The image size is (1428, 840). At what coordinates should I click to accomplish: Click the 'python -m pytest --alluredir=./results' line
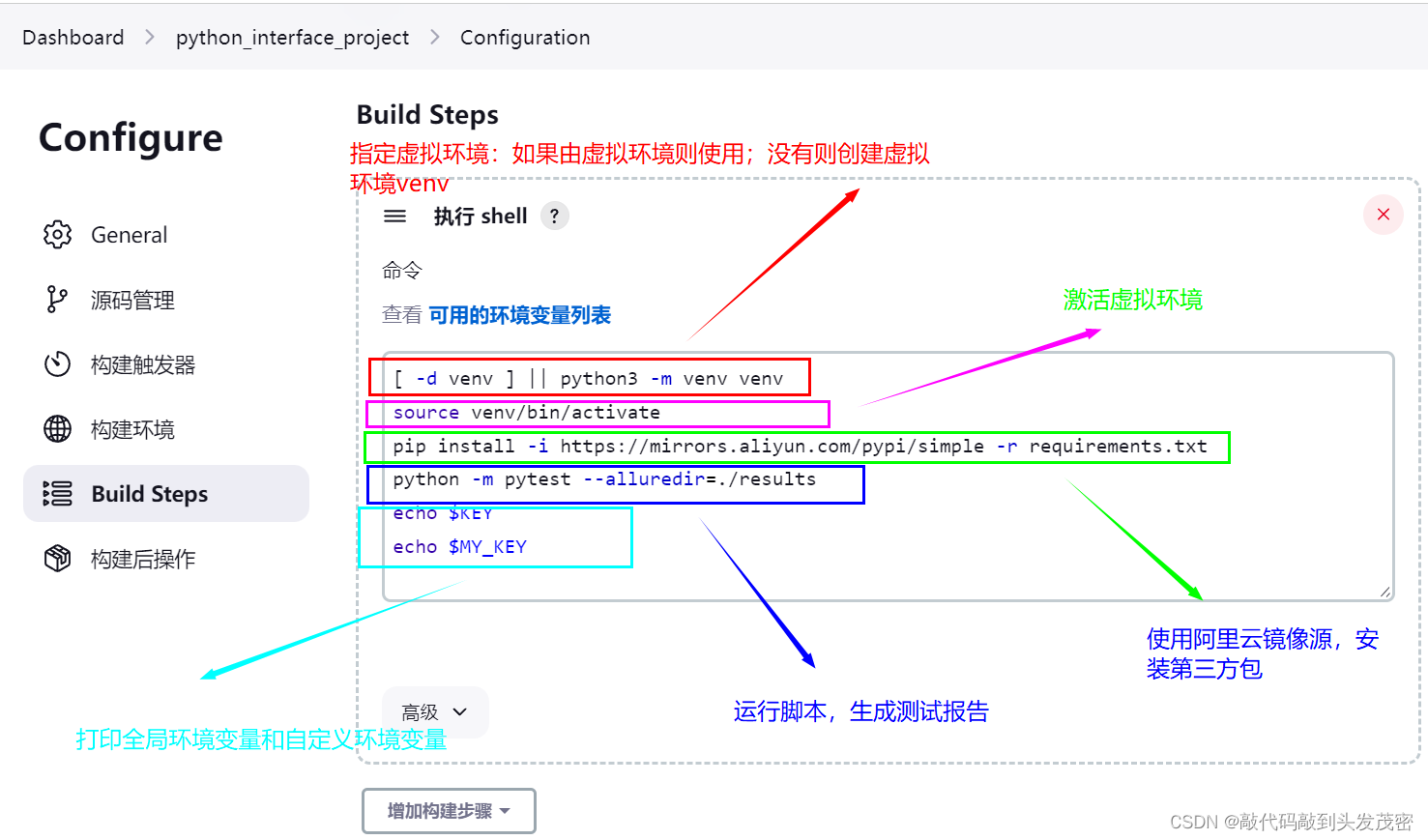coord(604,479)
